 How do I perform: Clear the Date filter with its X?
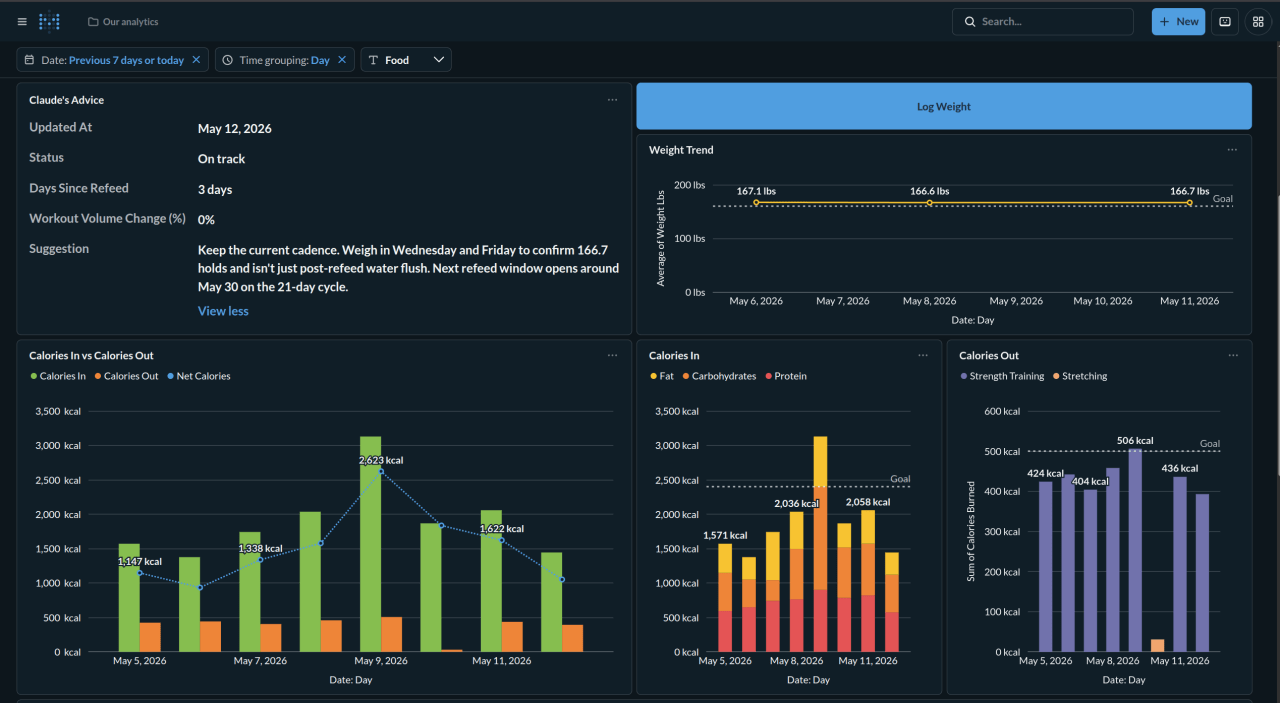(196, 60)
